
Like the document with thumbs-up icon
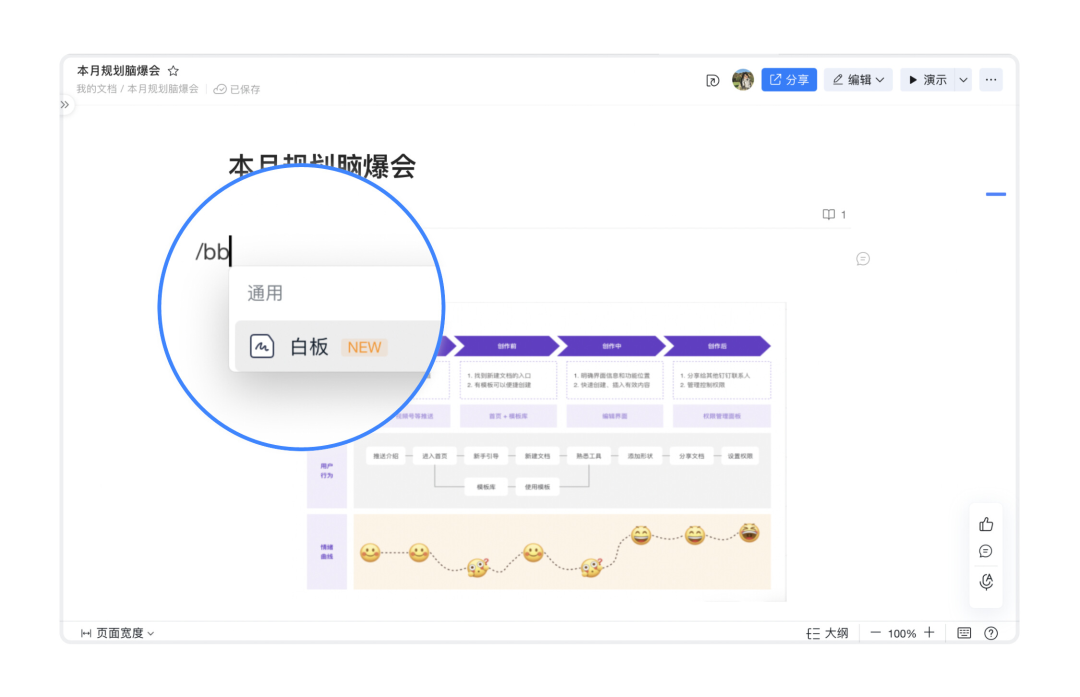986,524
